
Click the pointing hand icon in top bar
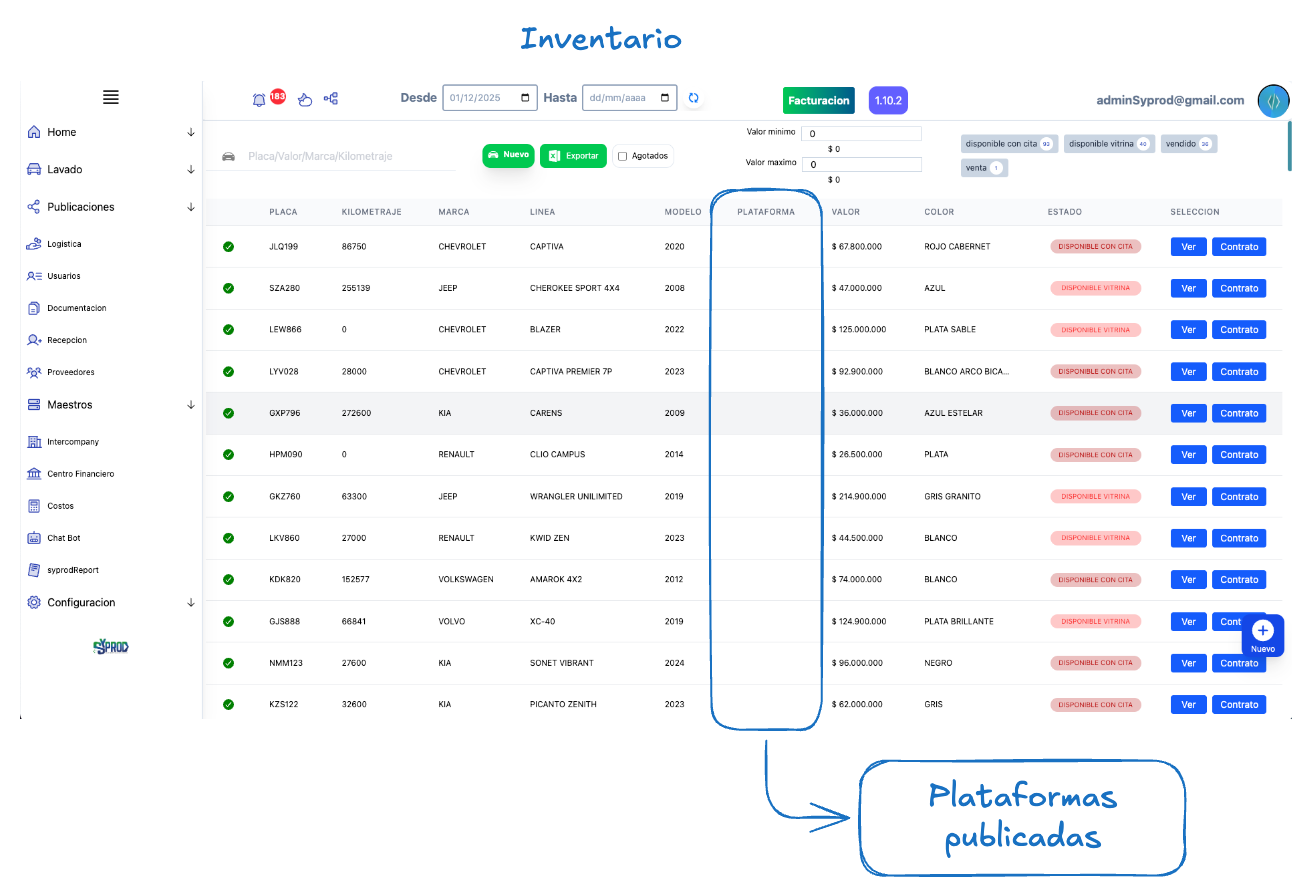point(306,99)
